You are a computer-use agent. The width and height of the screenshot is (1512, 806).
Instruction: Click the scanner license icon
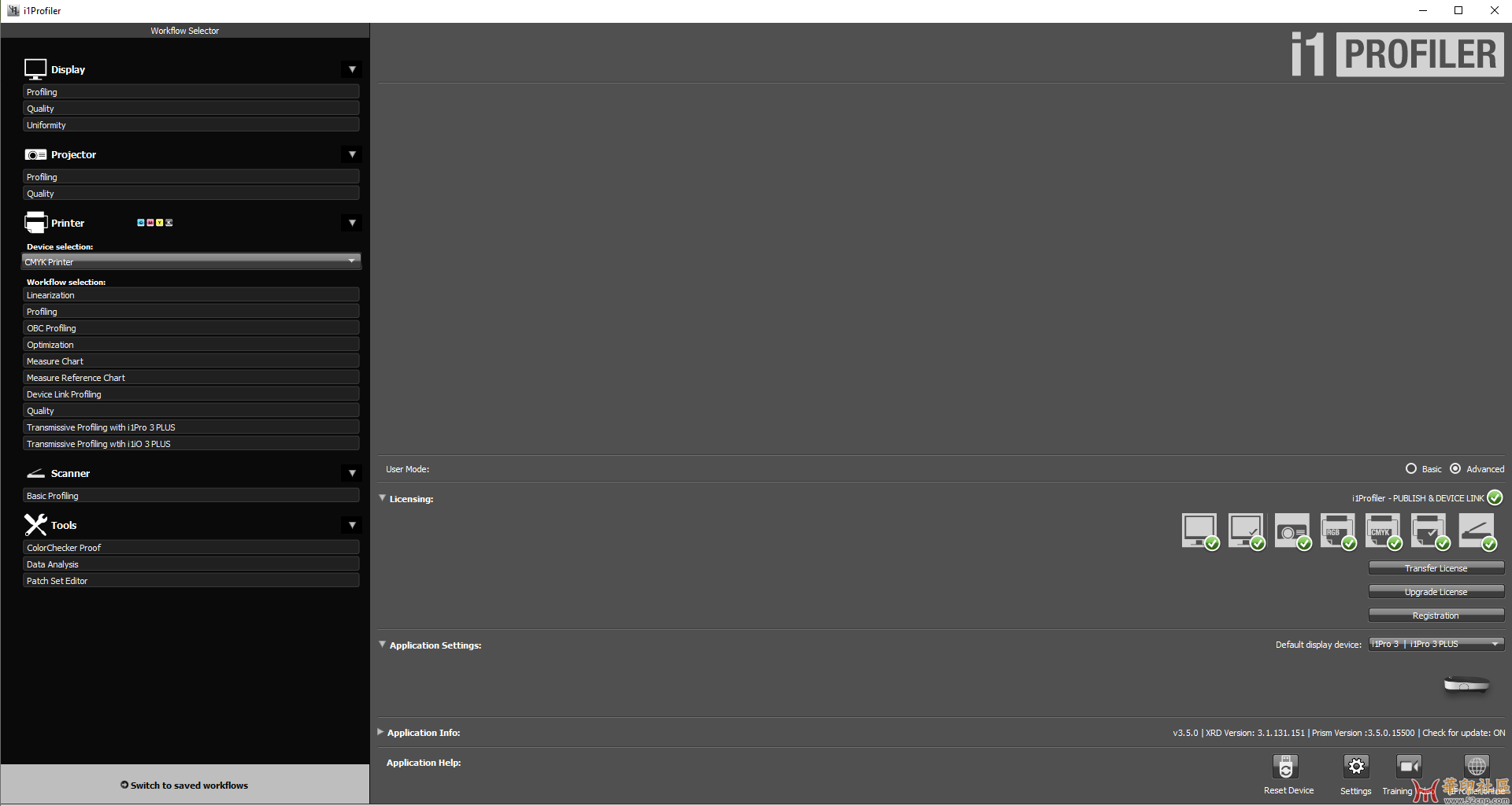tap(1477, 531)
